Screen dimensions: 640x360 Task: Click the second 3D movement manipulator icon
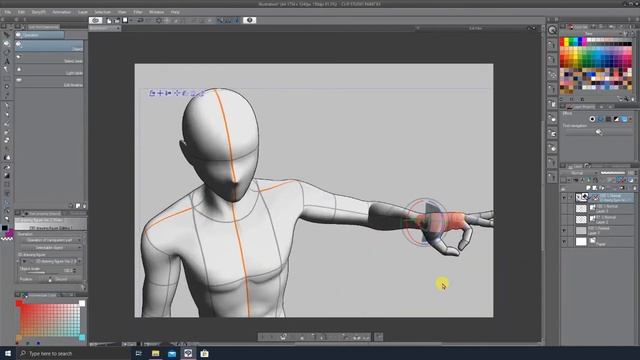(x=160, y=93)
